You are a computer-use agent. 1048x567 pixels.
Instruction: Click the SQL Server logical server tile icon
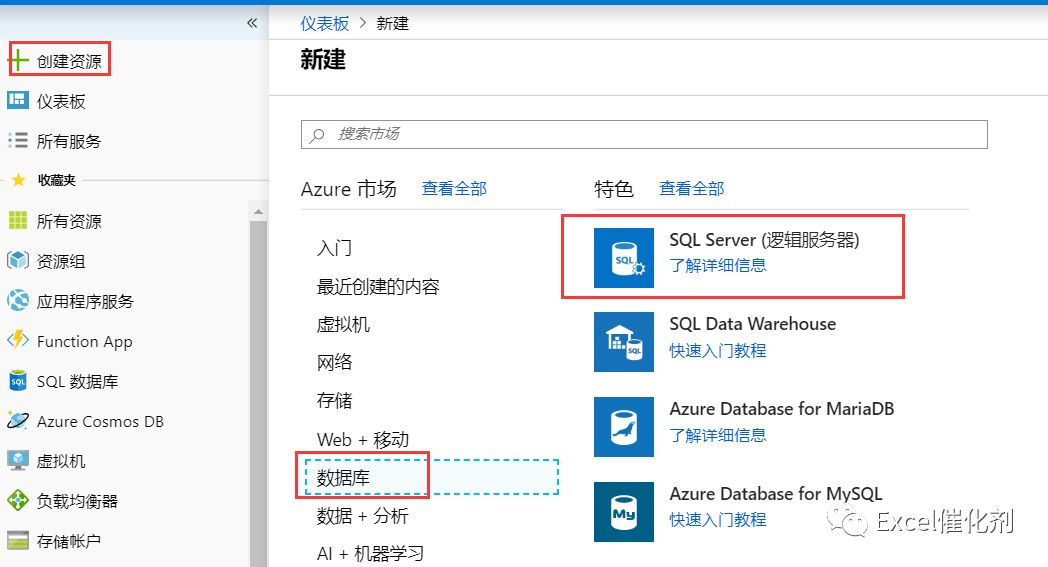click(x=624, y=258)
